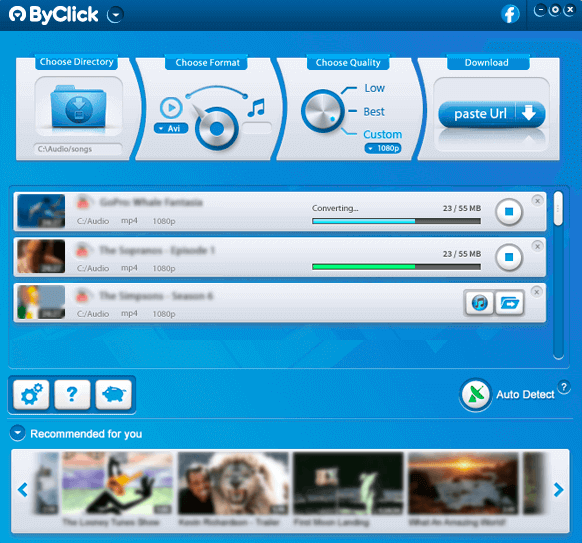The height and width of the screenshot is (543, 582).
Task: Click The Sopranos video thumbnail
Action: (41, 256)
